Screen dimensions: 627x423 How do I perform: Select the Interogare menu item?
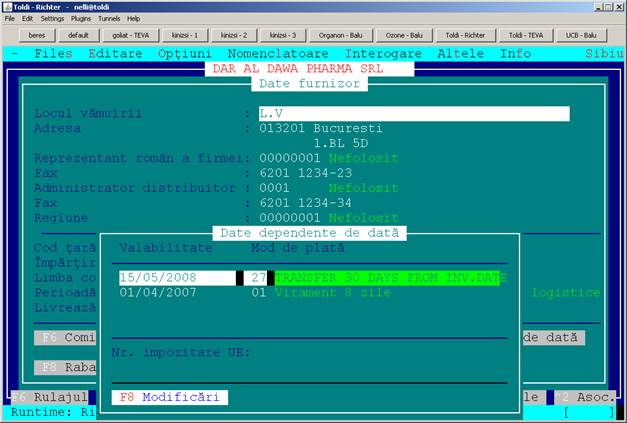click(x=385, y=53)
